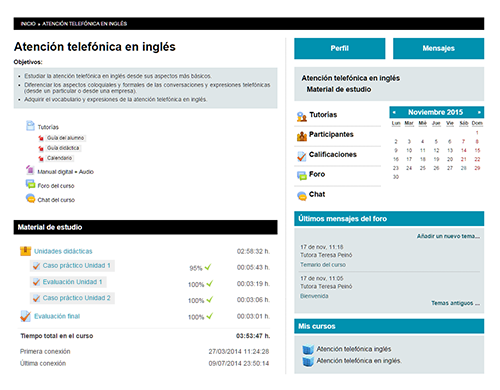The image size is (500, 390).
Task: Click the Tutorías folder icon in course resources
Action: click(30, 126)
